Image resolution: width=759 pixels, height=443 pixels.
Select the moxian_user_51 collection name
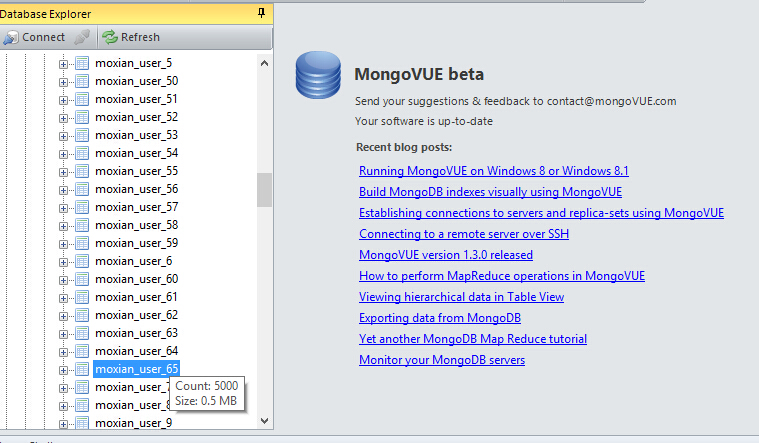tap(137, 99)
